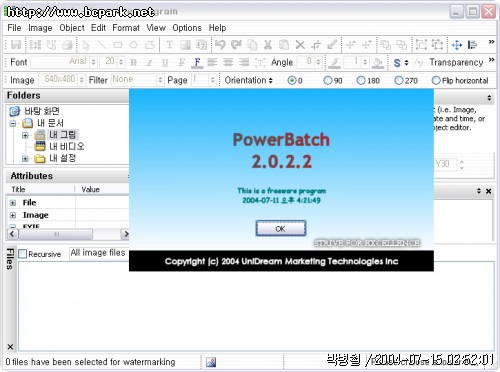Expand the My Pictures (내 그림) tree node
The height and width of the screenshot is (372, 500).
pyautogui.click(x=25, y=135)
